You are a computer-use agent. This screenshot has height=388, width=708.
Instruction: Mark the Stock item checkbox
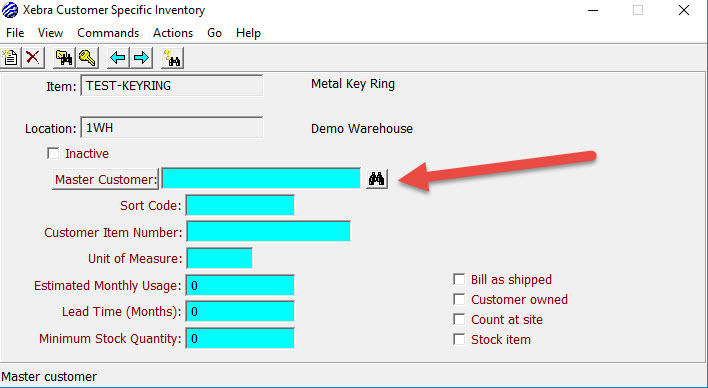[459, 339]
